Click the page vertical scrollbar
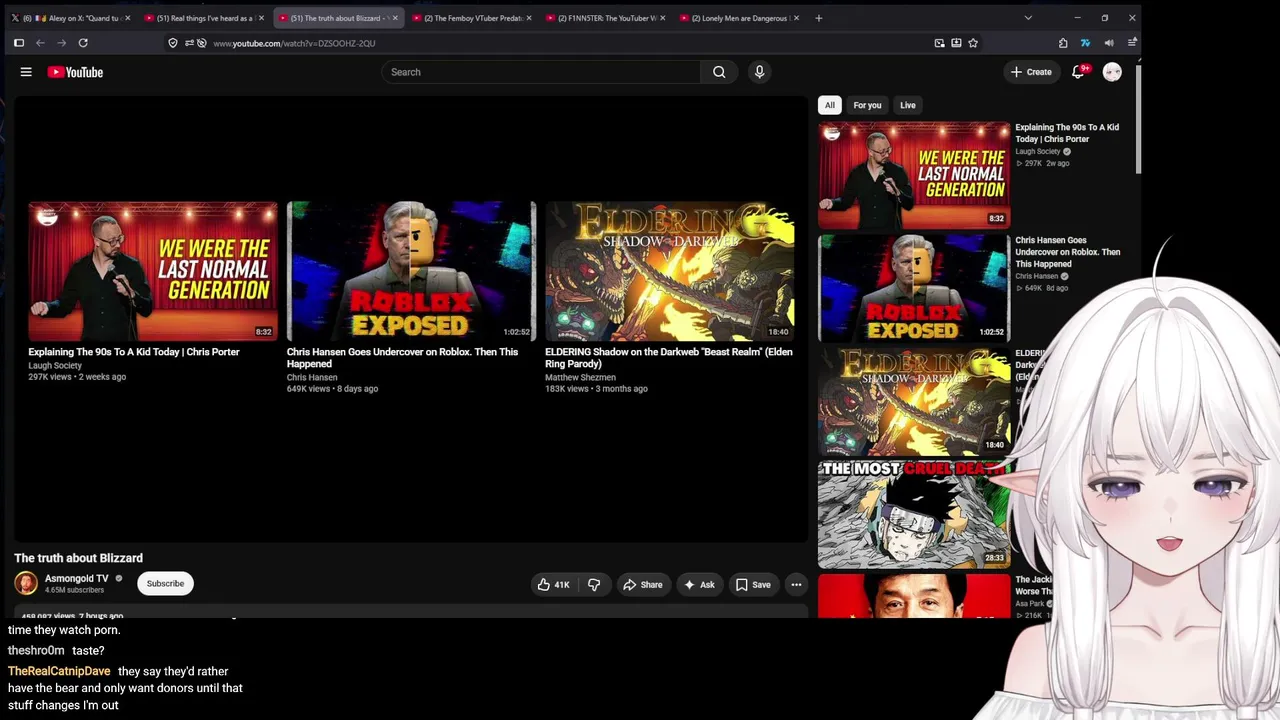Image resolution: width=1280 pixels, height=720 pixels. [x=1138, y=120]
